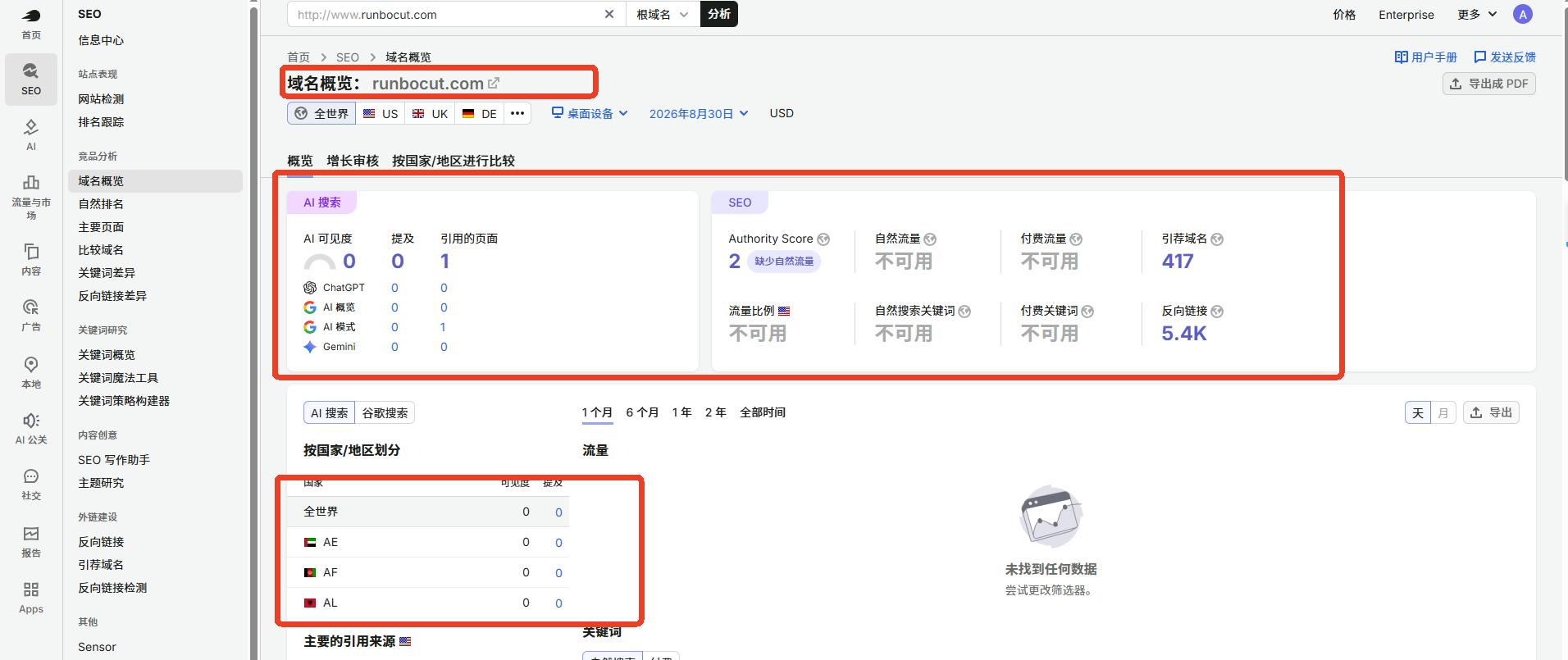
Task: Click 导出成 PDF button
Action: (x=1489, y=84)
